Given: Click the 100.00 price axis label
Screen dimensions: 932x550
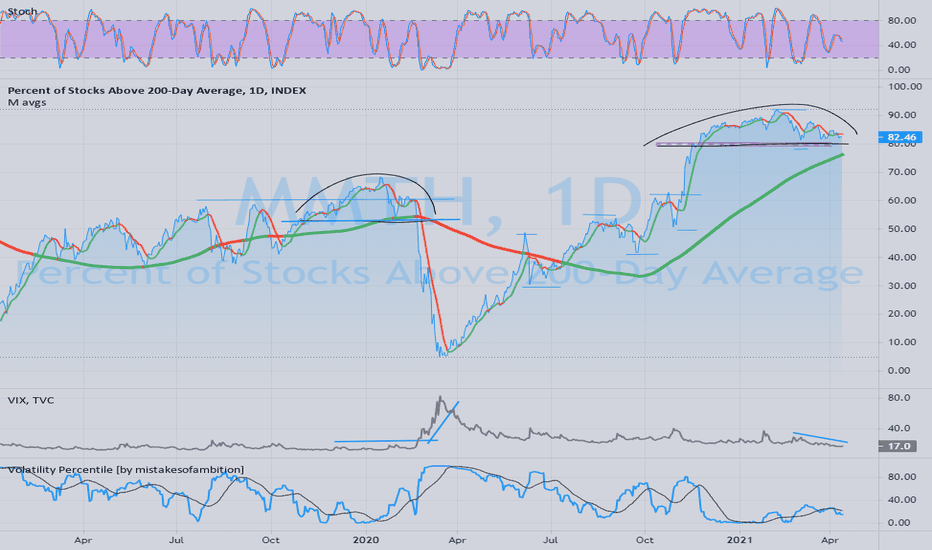Looking at the screenshot, I should [905, 86].
